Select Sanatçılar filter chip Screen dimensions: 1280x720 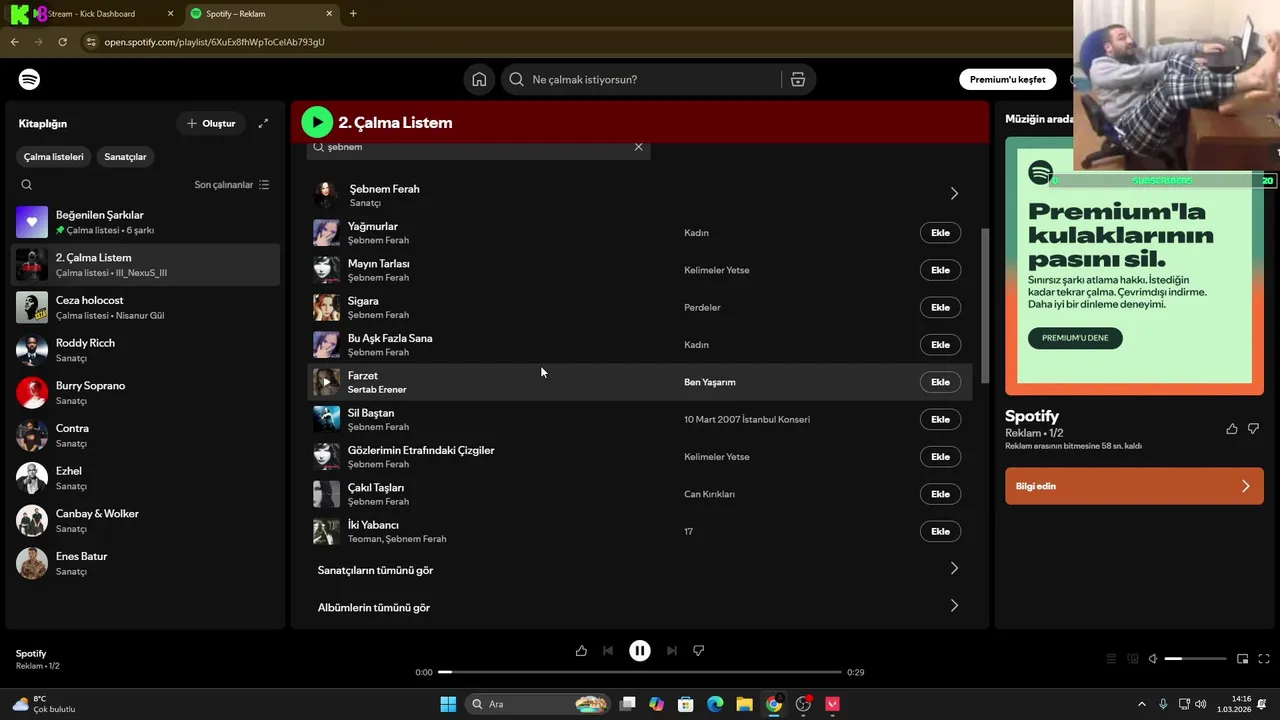(125, 157)
